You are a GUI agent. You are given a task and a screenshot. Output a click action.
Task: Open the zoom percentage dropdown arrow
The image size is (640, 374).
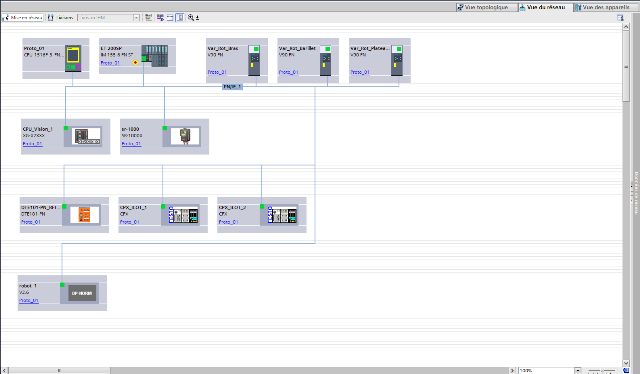point(578,370)
